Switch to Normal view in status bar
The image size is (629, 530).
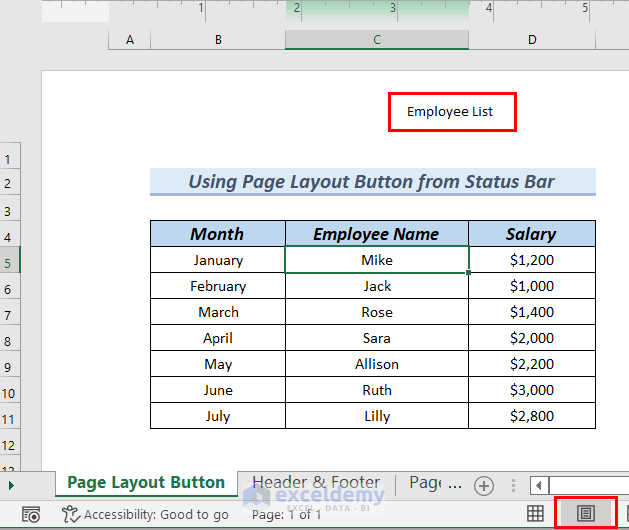coord(536,513)
